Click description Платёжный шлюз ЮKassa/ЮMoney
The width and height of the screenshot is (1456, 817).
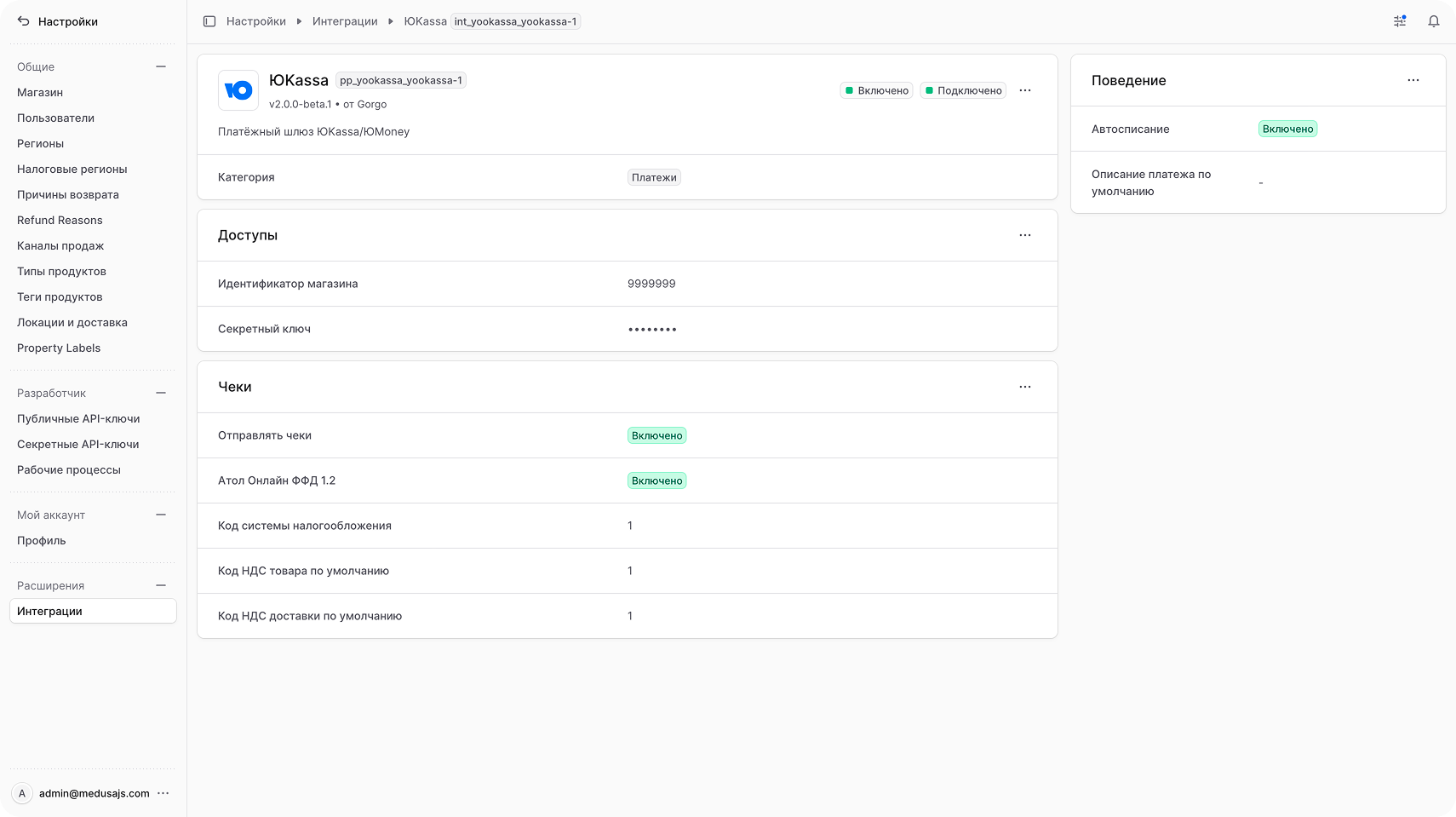point(313,131)
